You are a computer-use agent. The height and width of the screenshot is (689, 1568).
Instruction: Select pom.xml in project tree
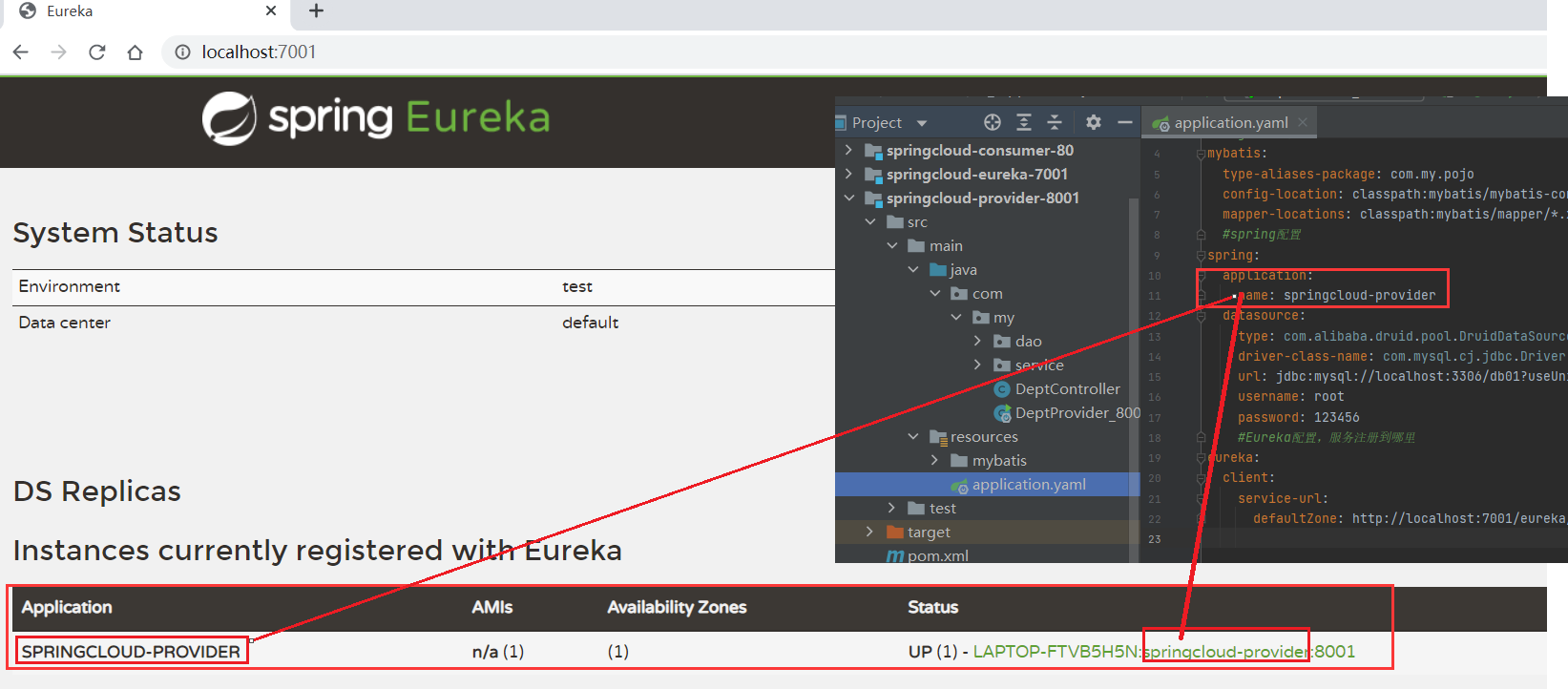928,555
